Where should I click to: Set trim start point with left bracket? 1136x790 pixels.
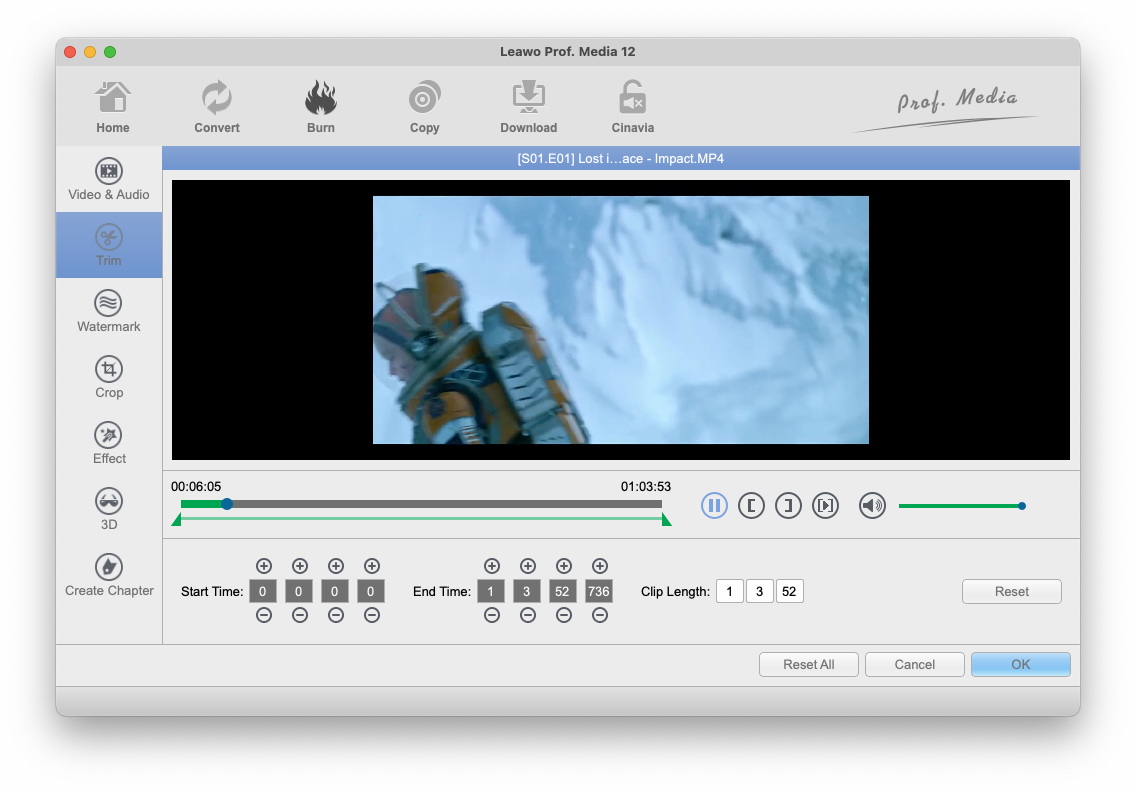[751, 506]
